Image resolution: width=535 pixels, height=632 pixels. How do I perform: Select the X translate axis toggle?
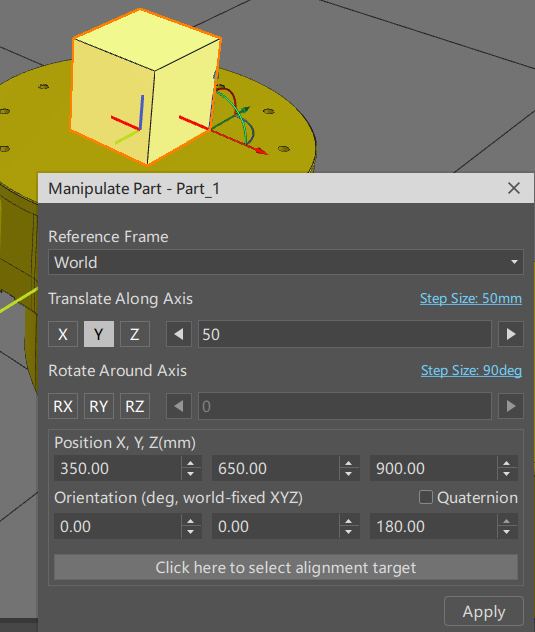(63, 334)
